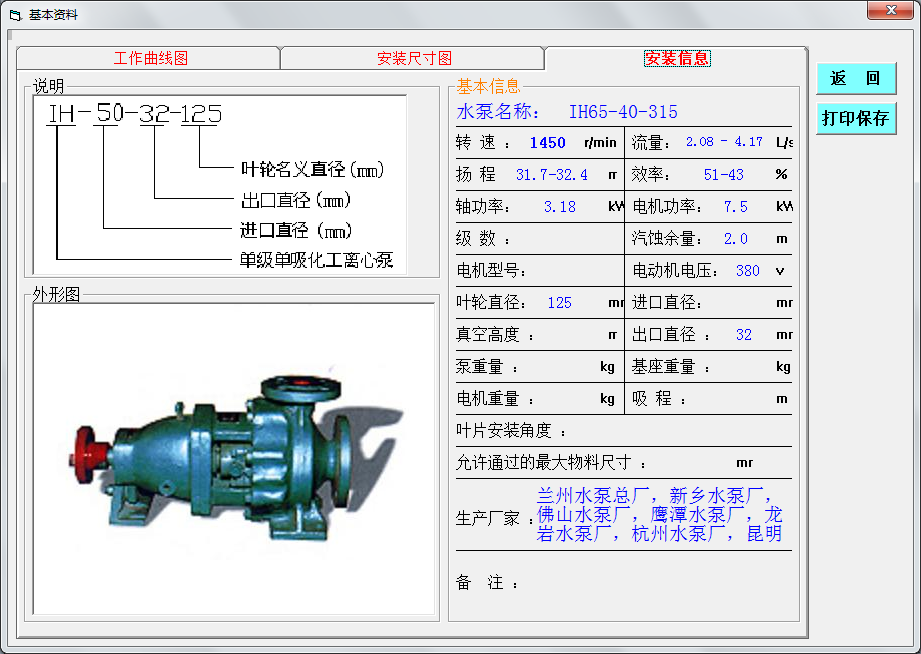
Task: Click the impeller diameter value 125
Action: pos(559,303)
